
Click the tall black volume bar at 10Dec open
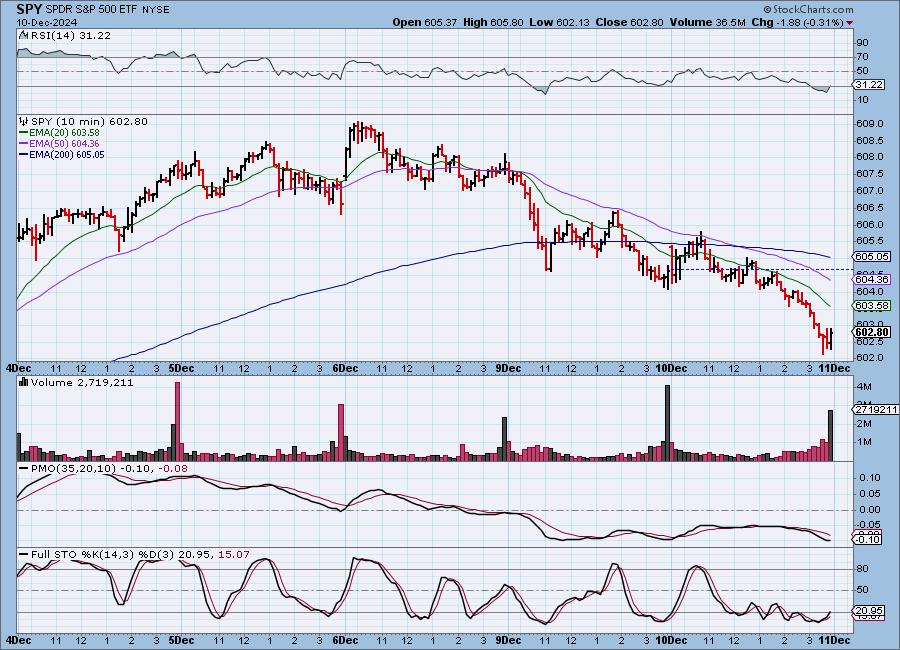[668, 423]
